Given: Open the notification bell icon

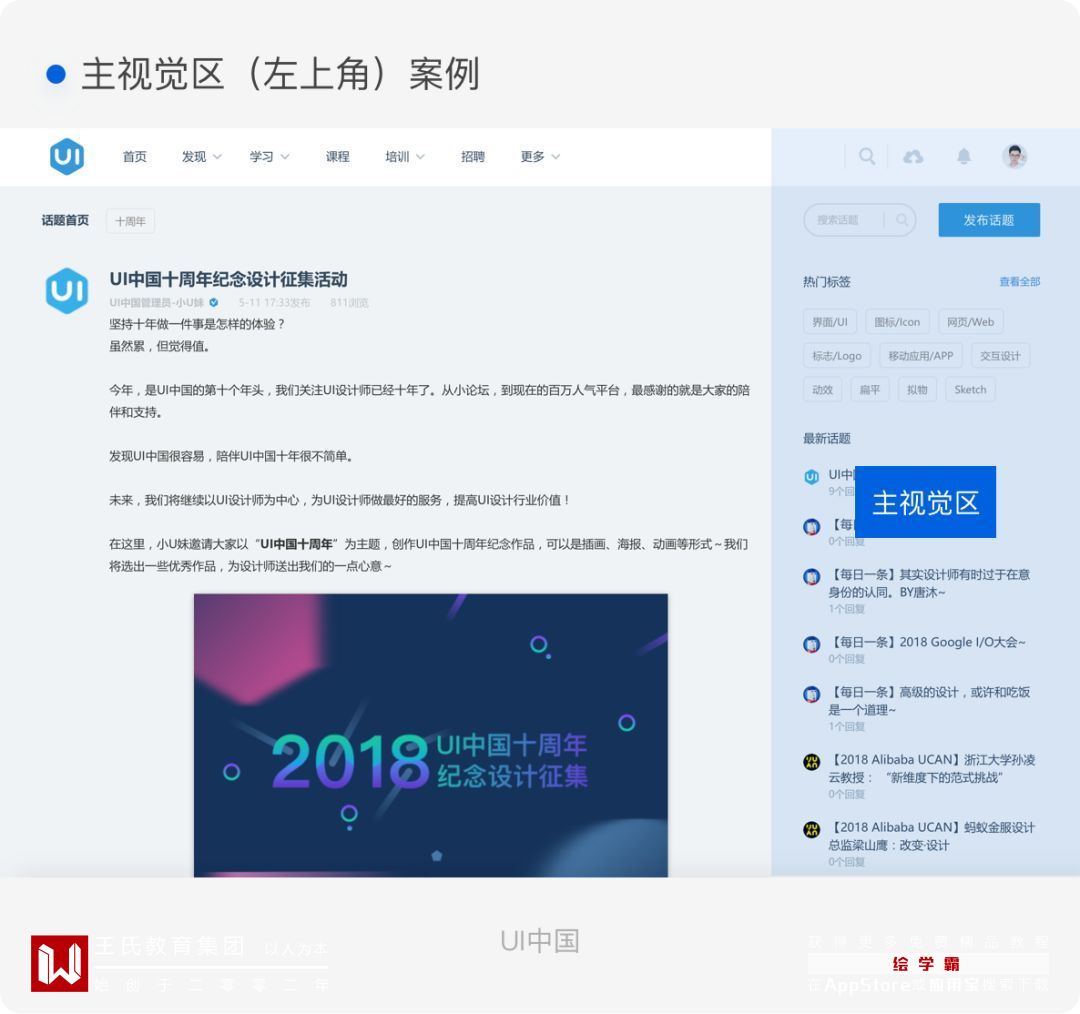Looking at the screenshot, I should (964, 156).
